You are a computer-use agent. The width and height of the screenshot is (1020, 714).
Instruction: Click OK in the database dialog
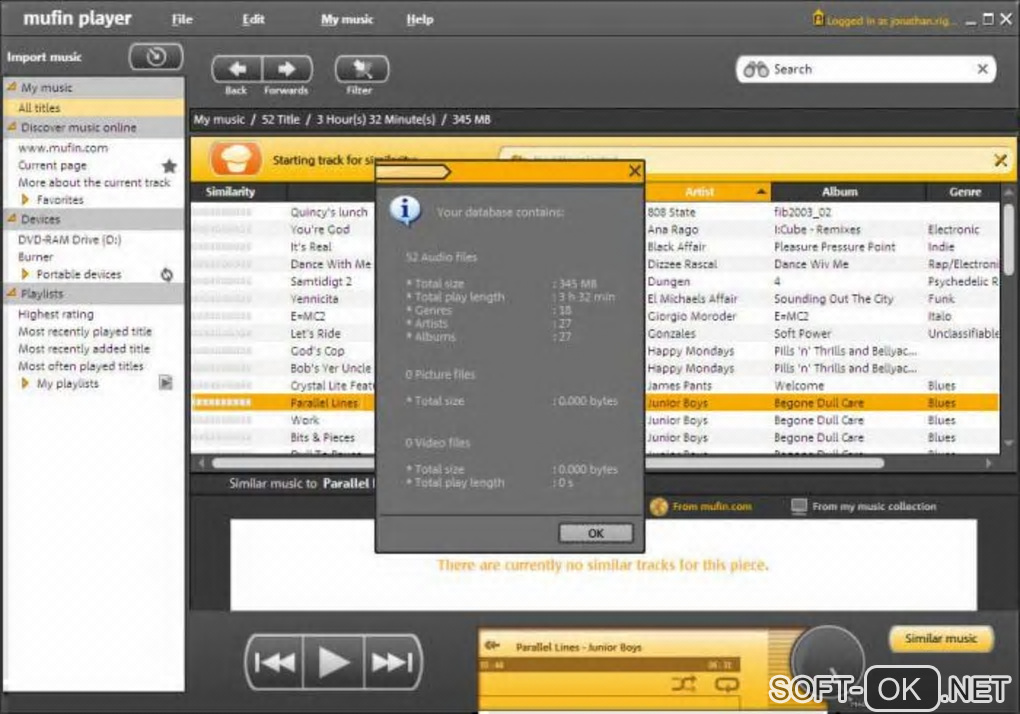click(x=596, y=533)
